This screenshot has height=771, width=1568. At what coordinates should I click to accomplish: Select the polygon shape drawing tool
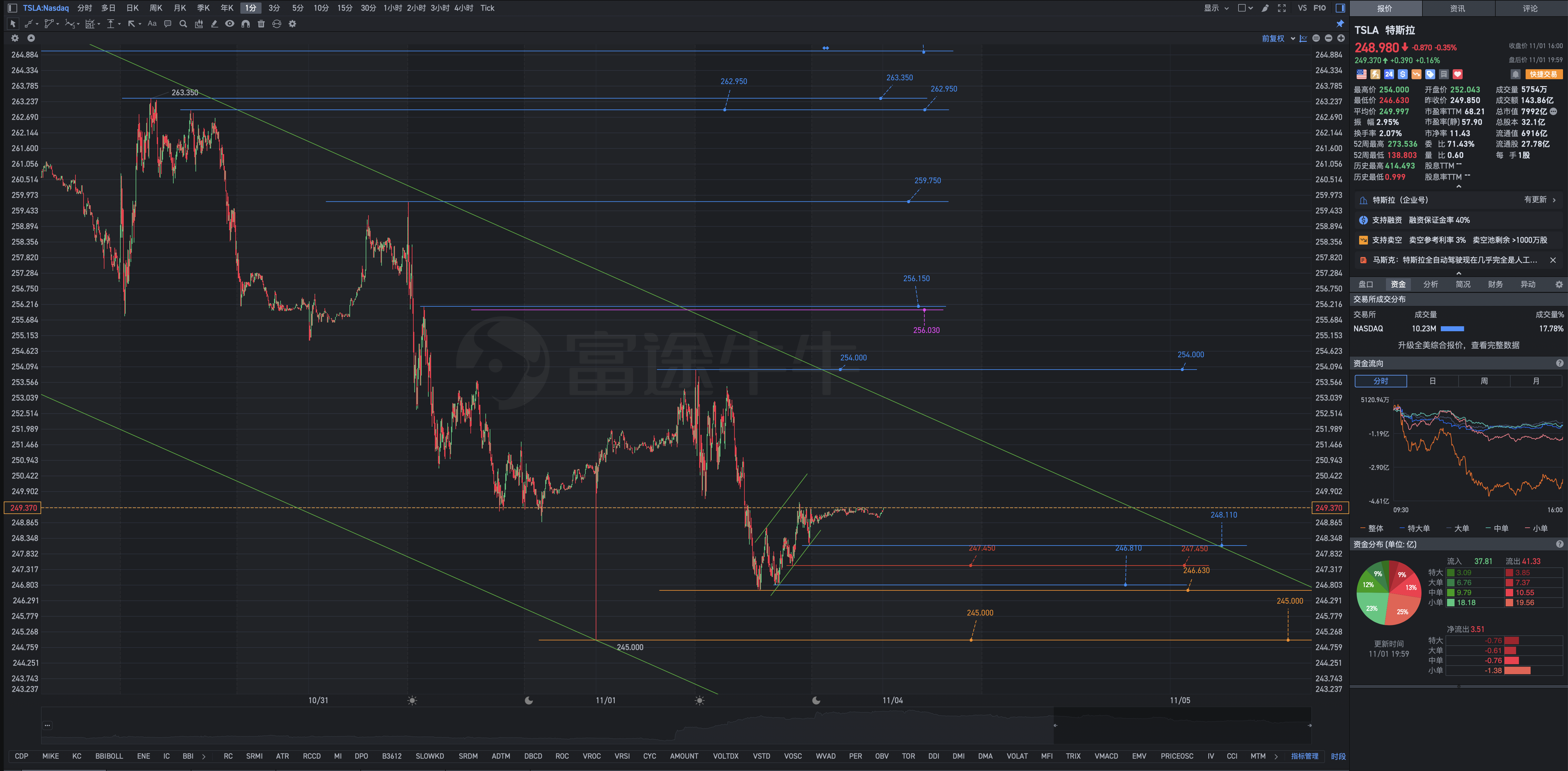click(49, 24)
